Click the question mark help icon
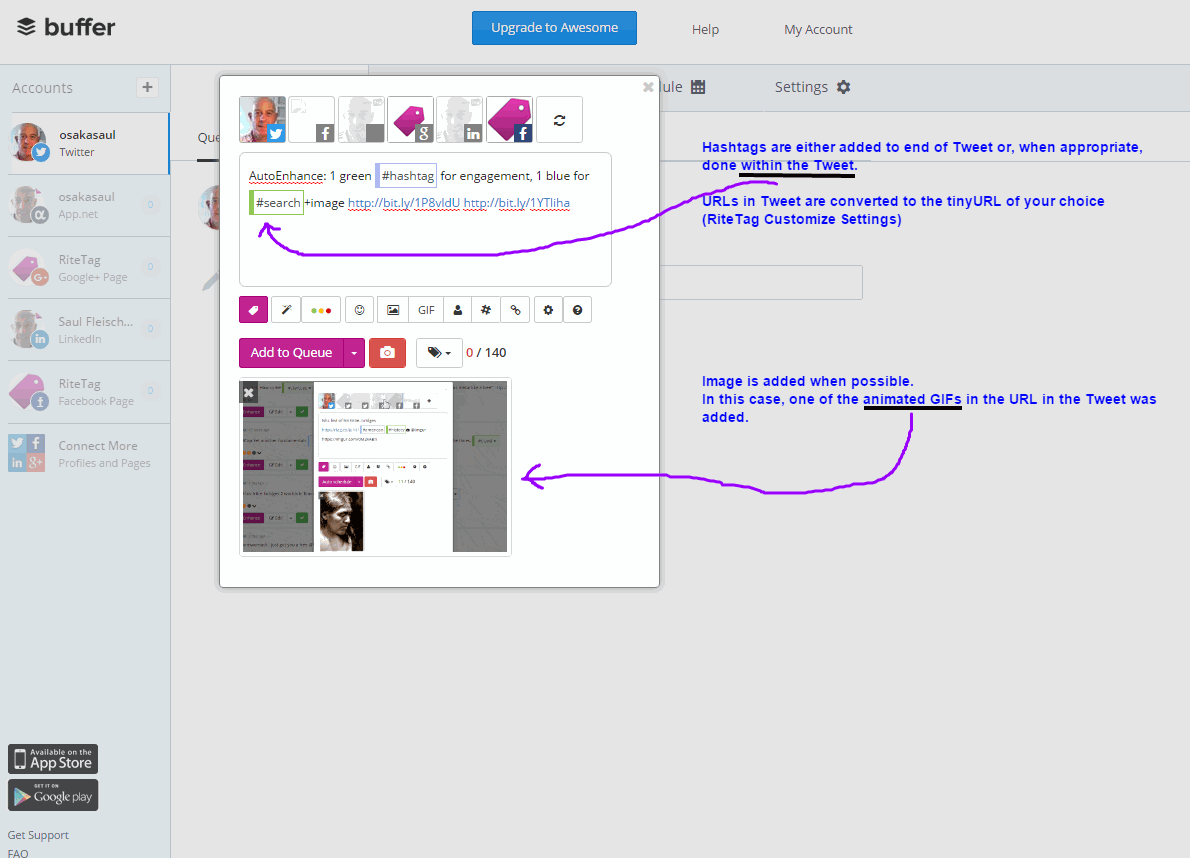Screen dimensions: 1190x858 click(578, 310)
